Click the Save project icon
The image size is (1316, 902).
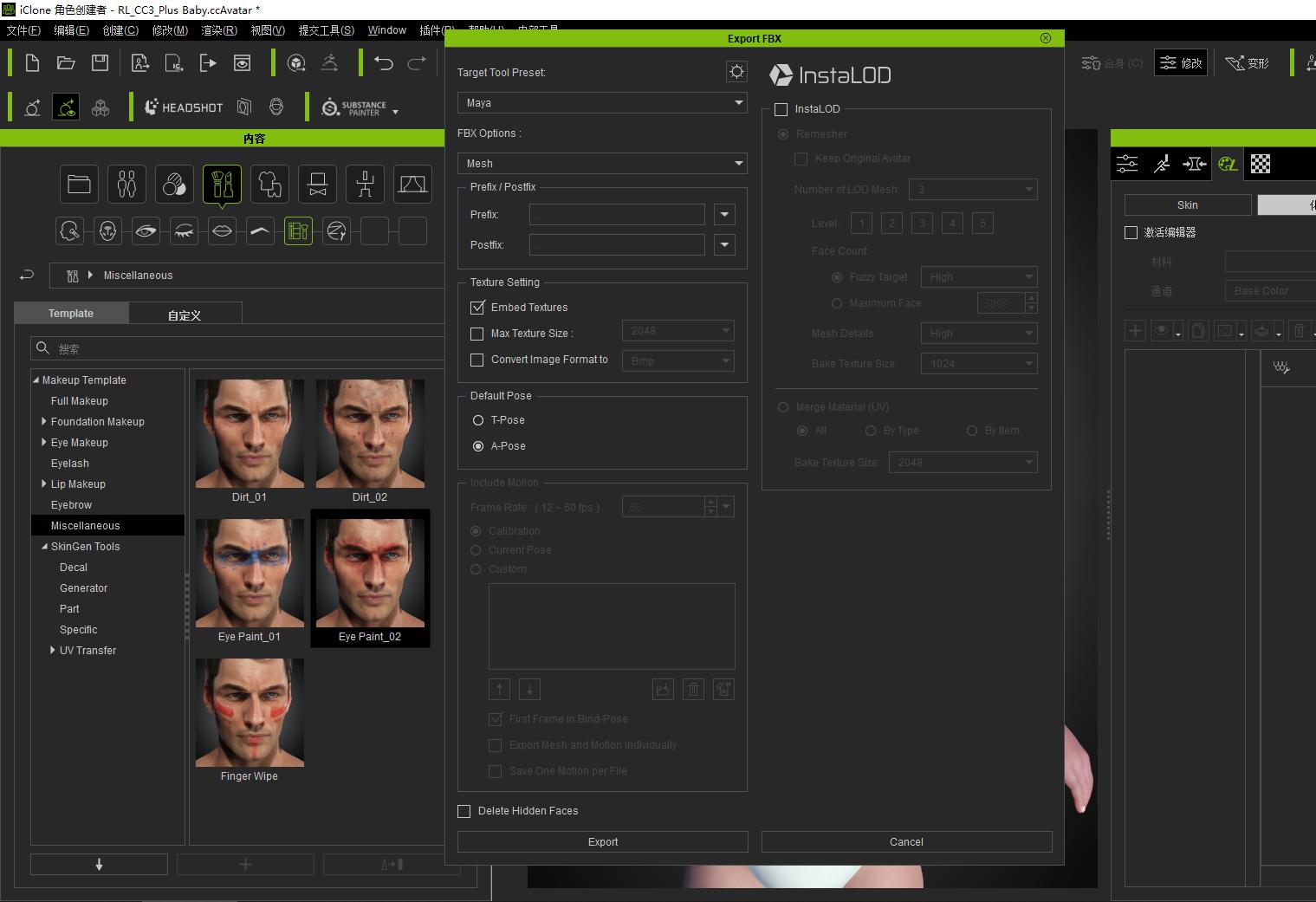[100, 62]
